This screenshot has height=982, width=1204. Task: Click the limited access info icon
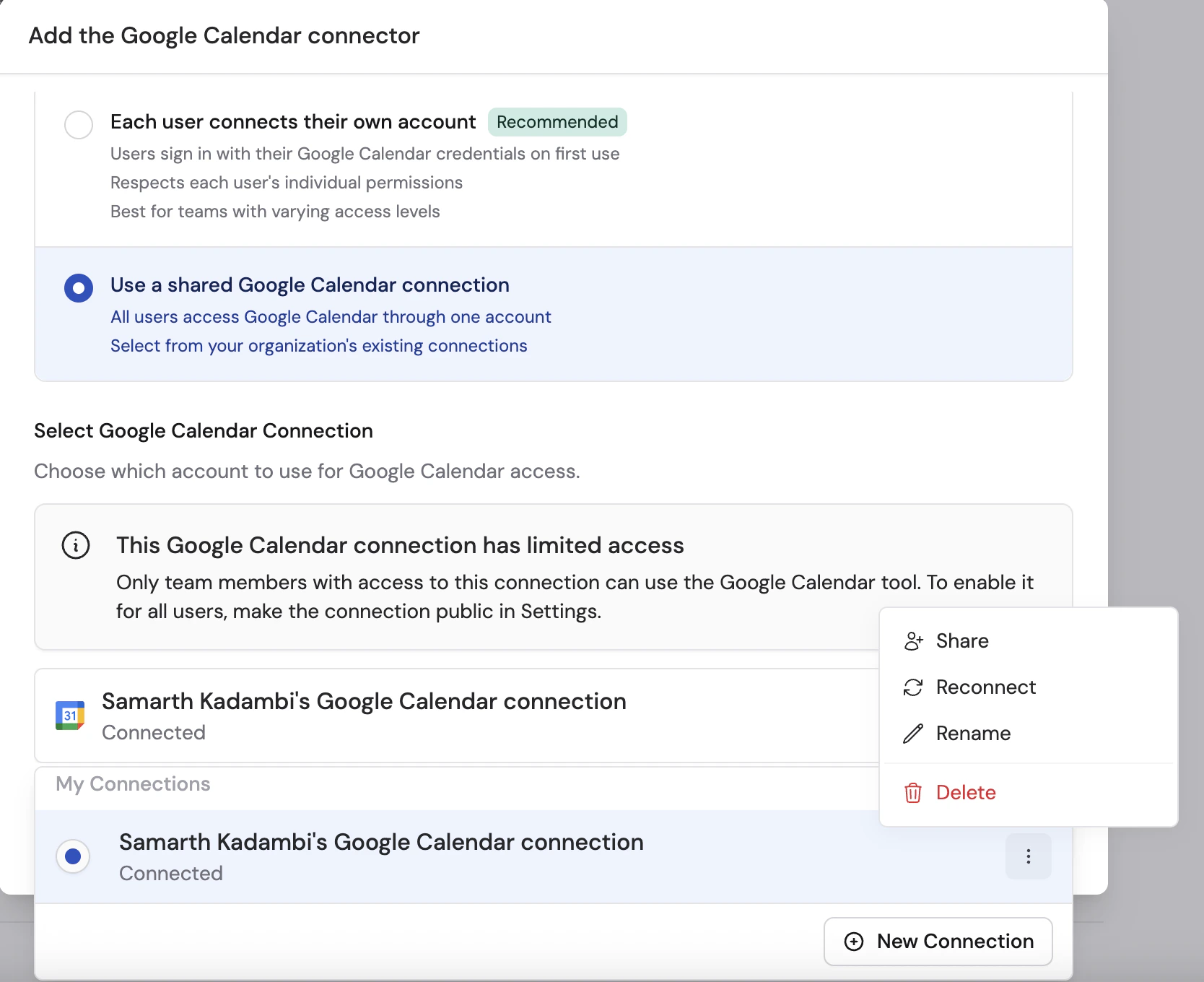click(x=76, y=545)
